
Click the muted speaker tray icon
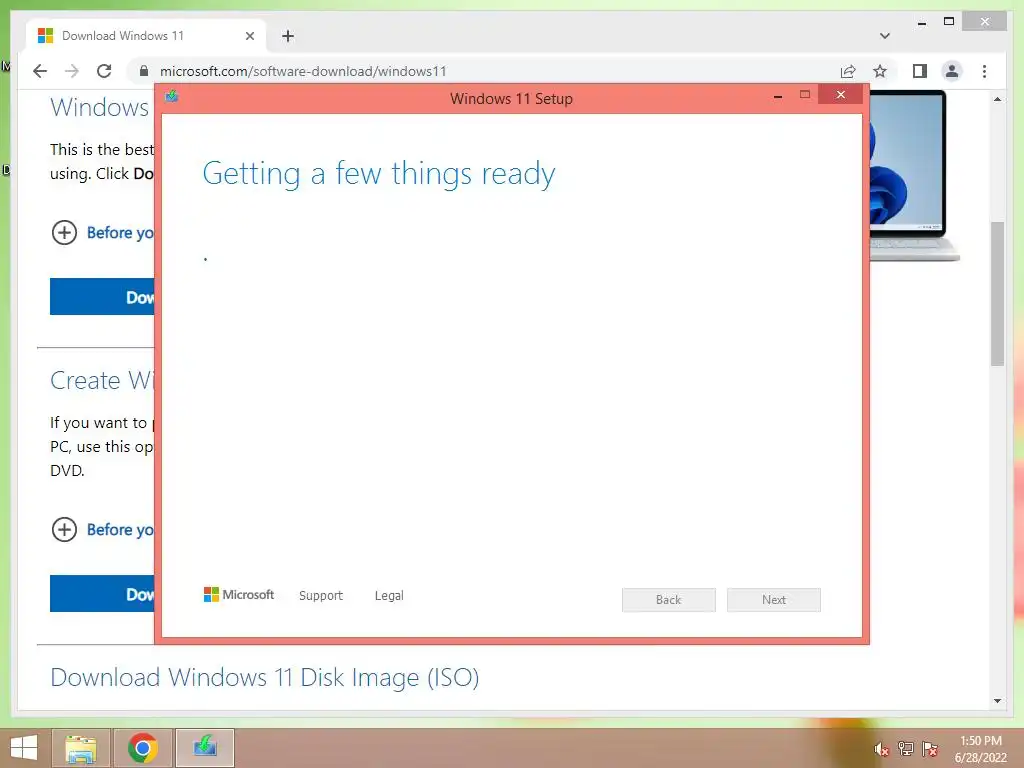click(881, 749)
